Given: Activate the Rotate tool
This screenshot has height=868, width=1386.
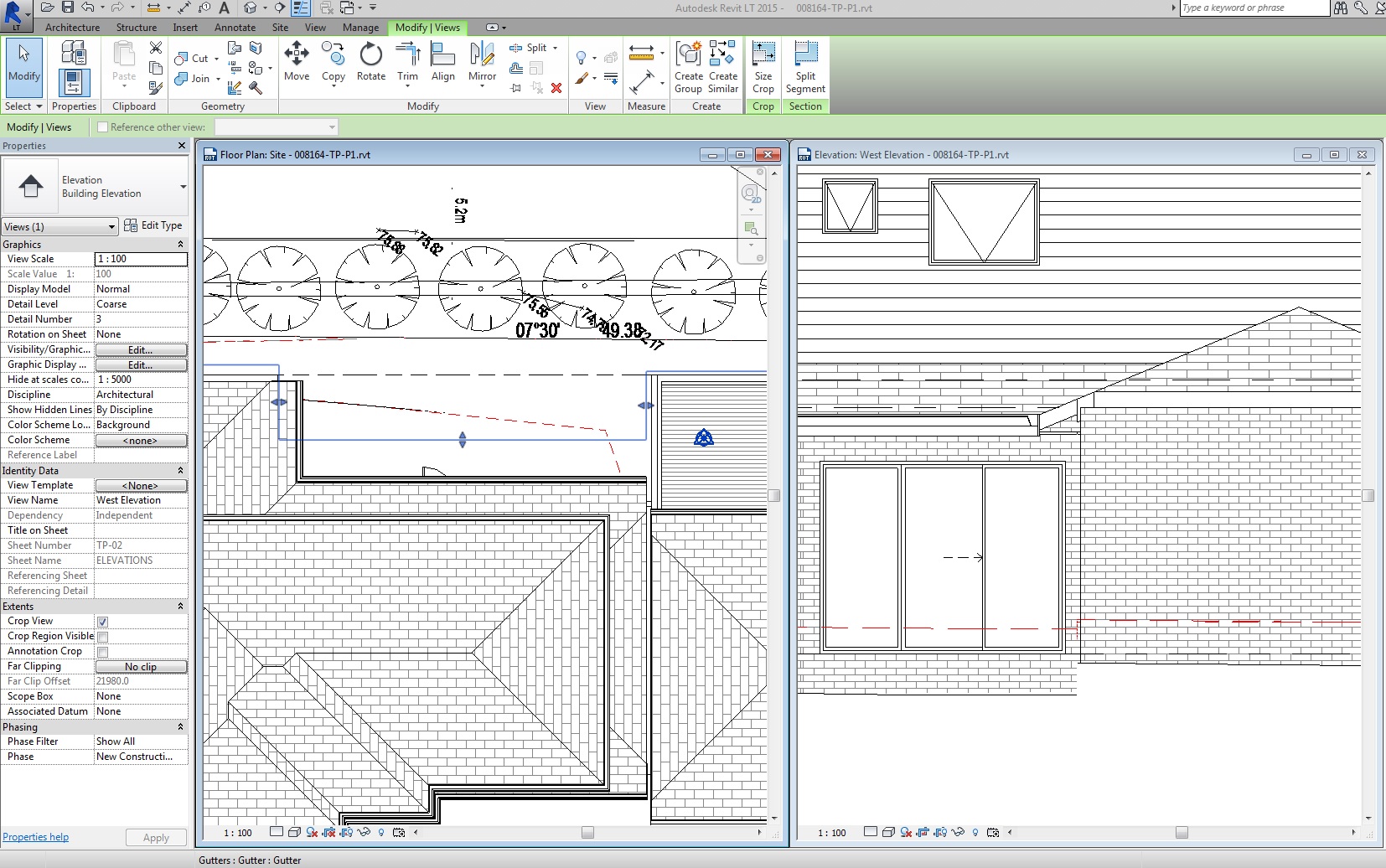Looking at the screenshot, I should [370, 63].
